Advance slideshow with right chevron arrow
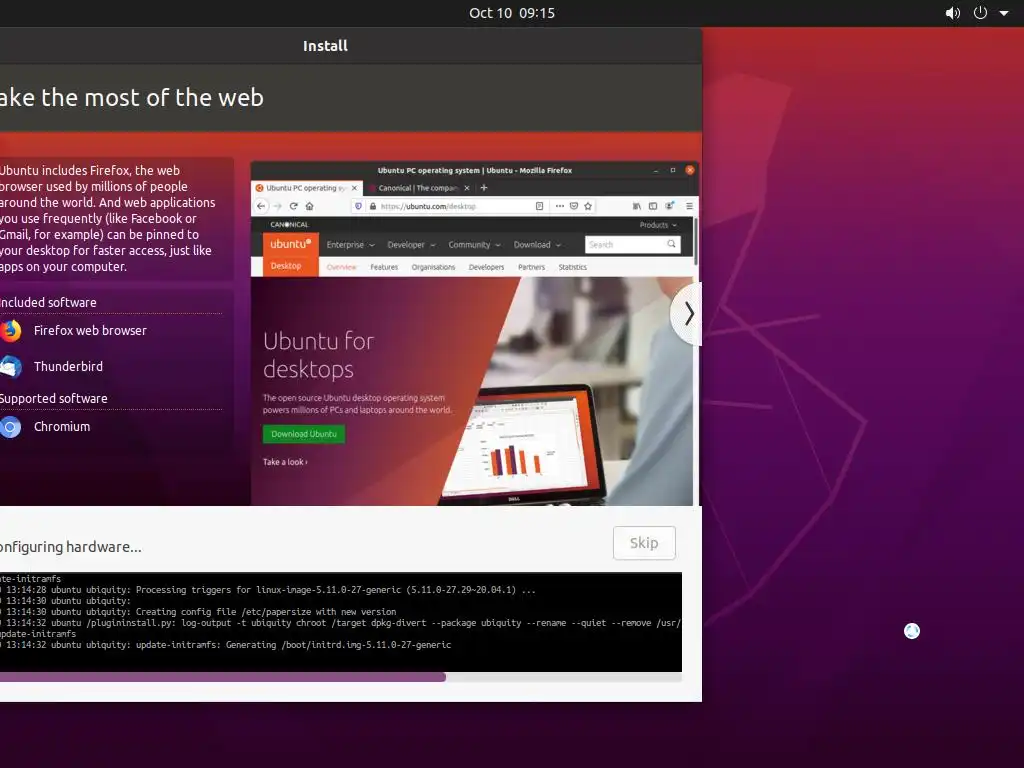Image resolution: width=1024 pixels, height=768 pixels. pyautogui.click(x=688, y=314)
